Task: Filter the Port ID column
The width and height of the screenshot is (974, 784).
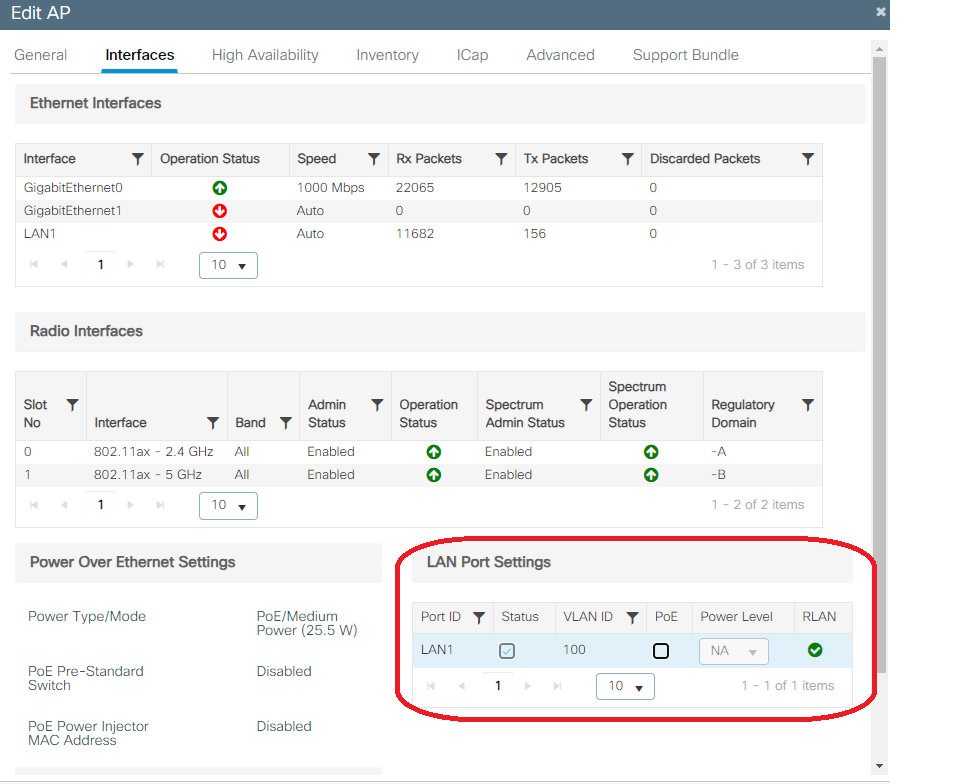Action: pos(478,618)
